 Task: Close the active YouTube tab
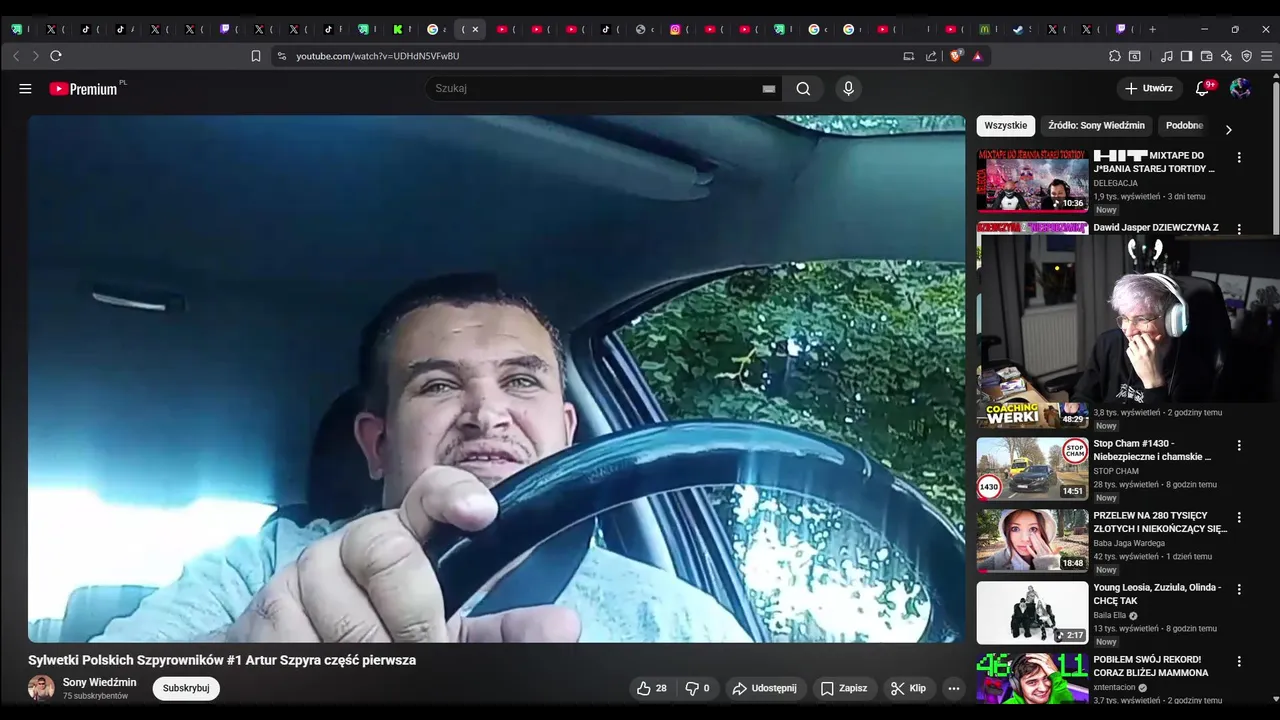click(475, 29)
